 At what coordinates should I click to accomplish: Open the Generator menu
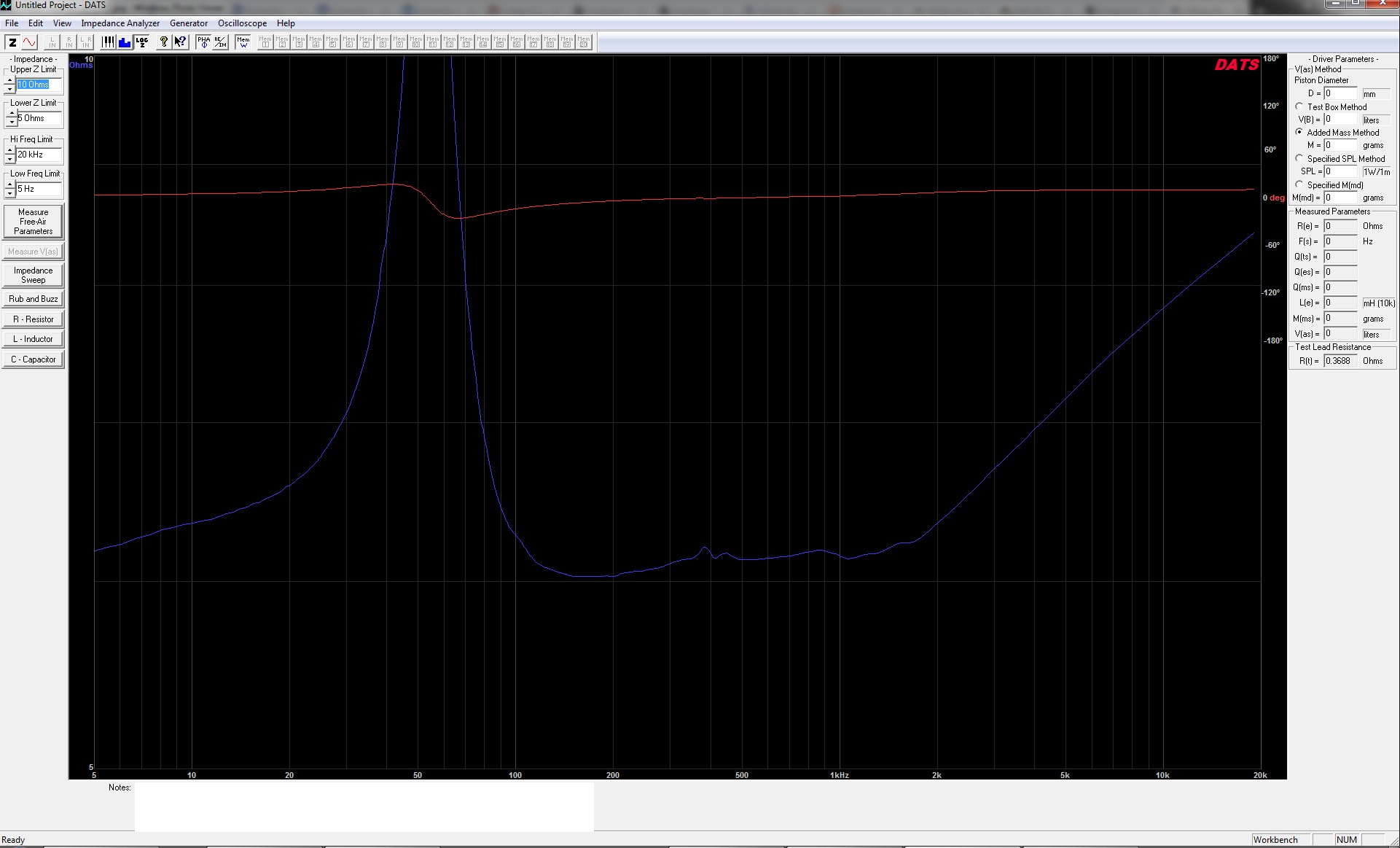tap(189, 23)
